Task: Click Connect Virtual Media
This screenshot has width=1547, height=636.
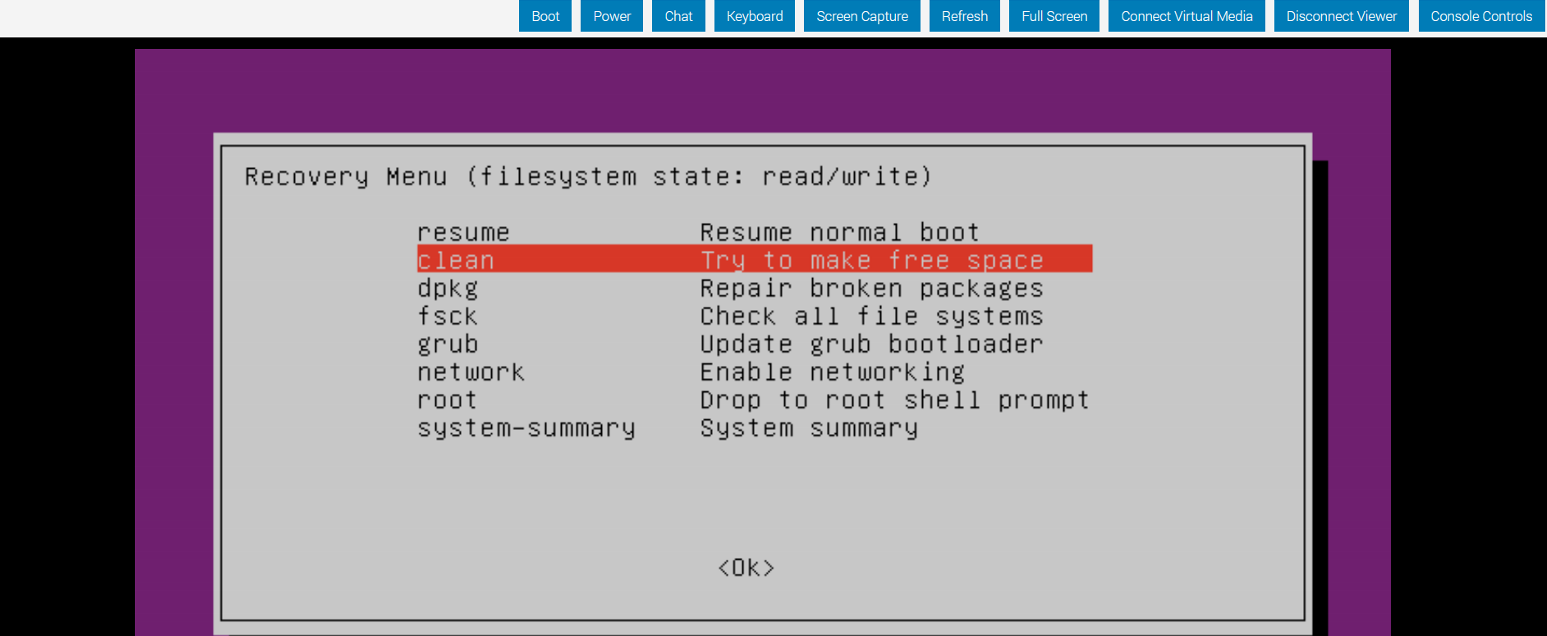Action: 1187,16
